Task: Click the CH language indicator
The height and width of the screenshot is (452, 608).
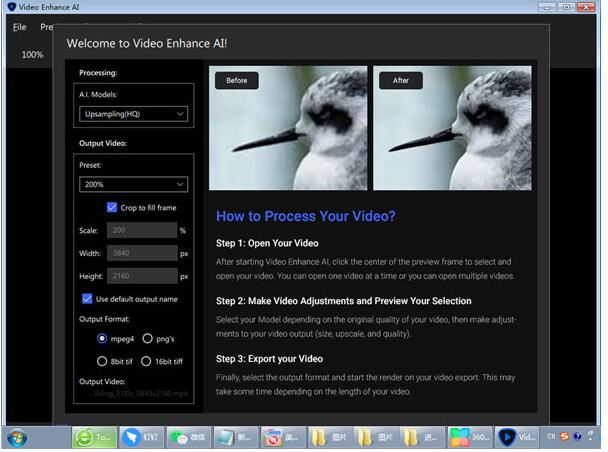Action: (x=551, y=436)
